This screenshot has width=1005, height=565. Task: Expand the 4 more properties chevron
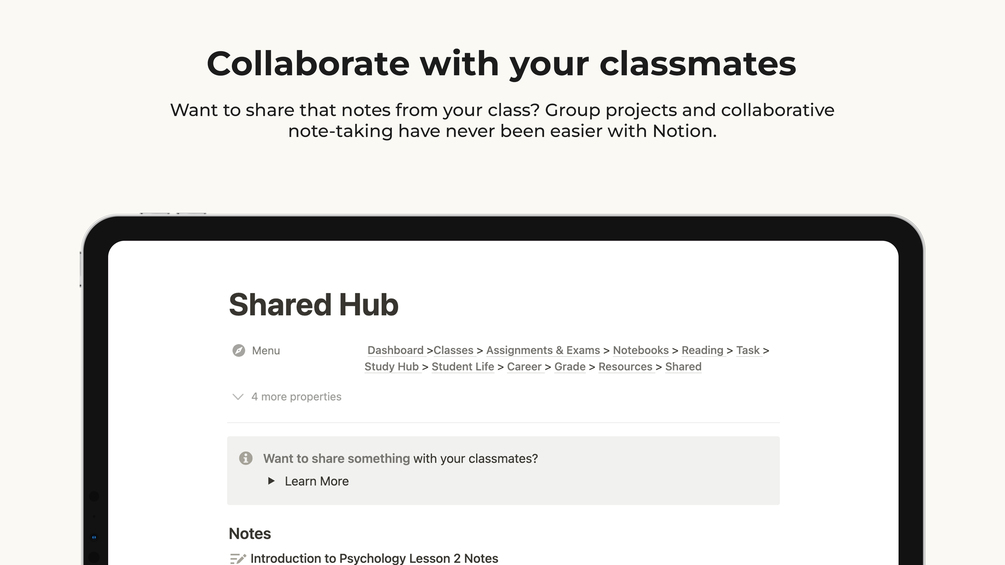(238, 397)
